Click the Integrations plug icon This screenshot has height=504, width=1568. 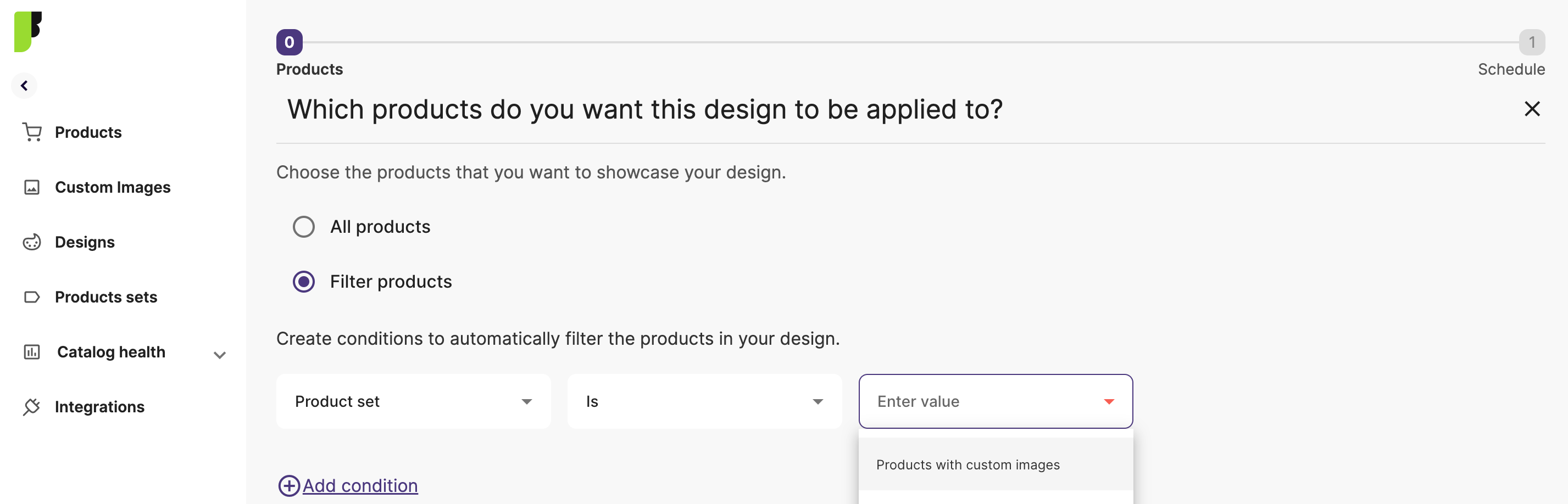(32, 407)
